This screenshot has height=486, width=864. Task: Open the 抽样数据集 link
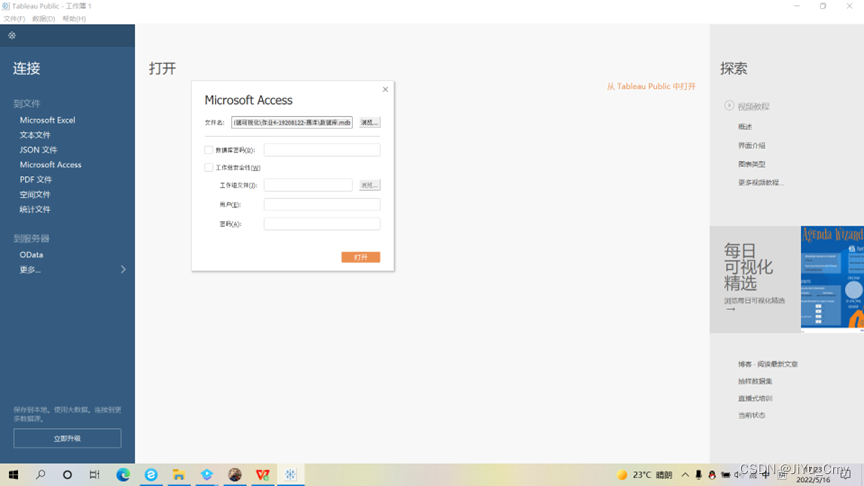[x=755, y=381]
